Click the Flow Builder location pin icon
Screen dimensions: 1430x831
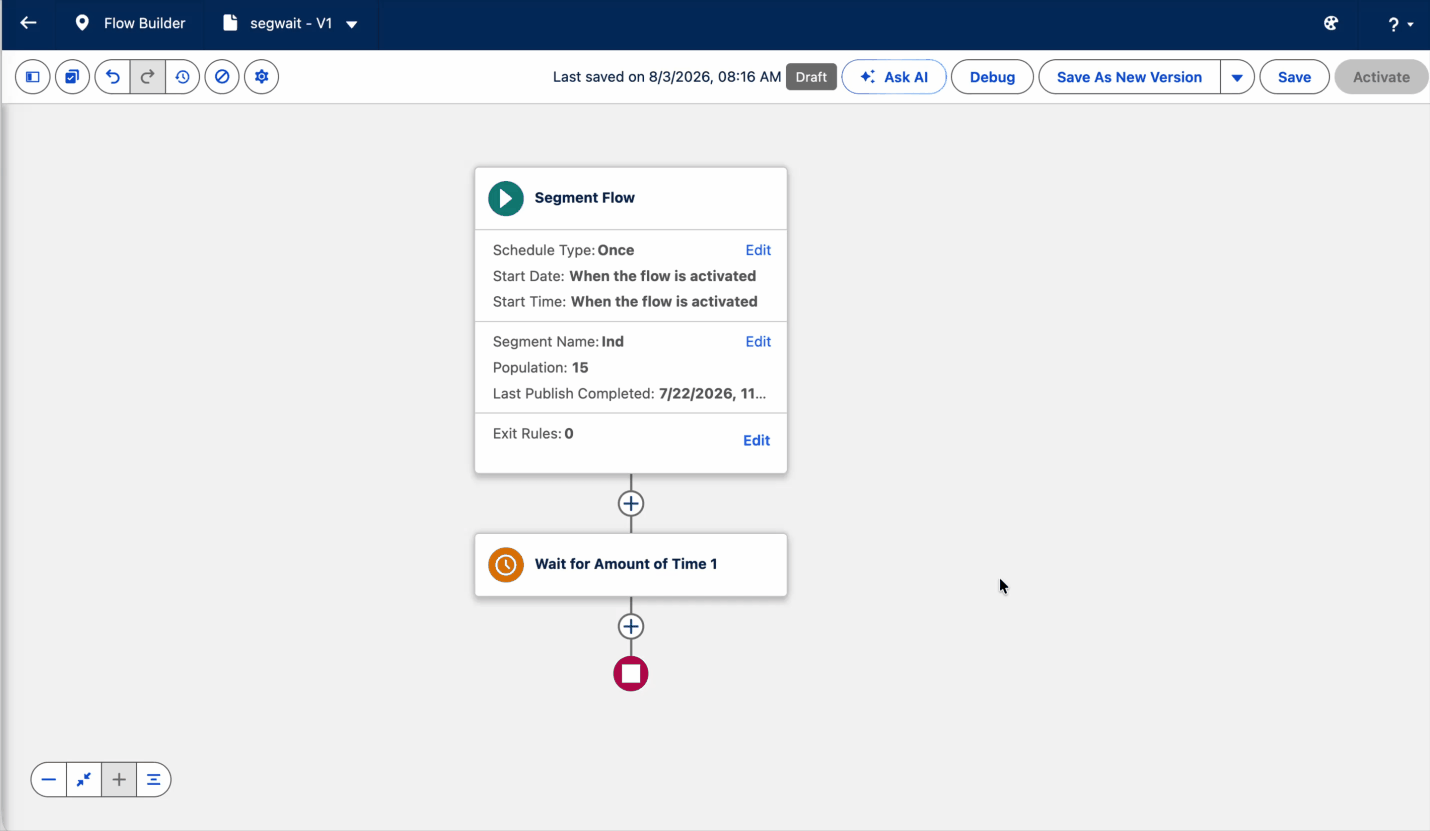click(x=82, y=23)
